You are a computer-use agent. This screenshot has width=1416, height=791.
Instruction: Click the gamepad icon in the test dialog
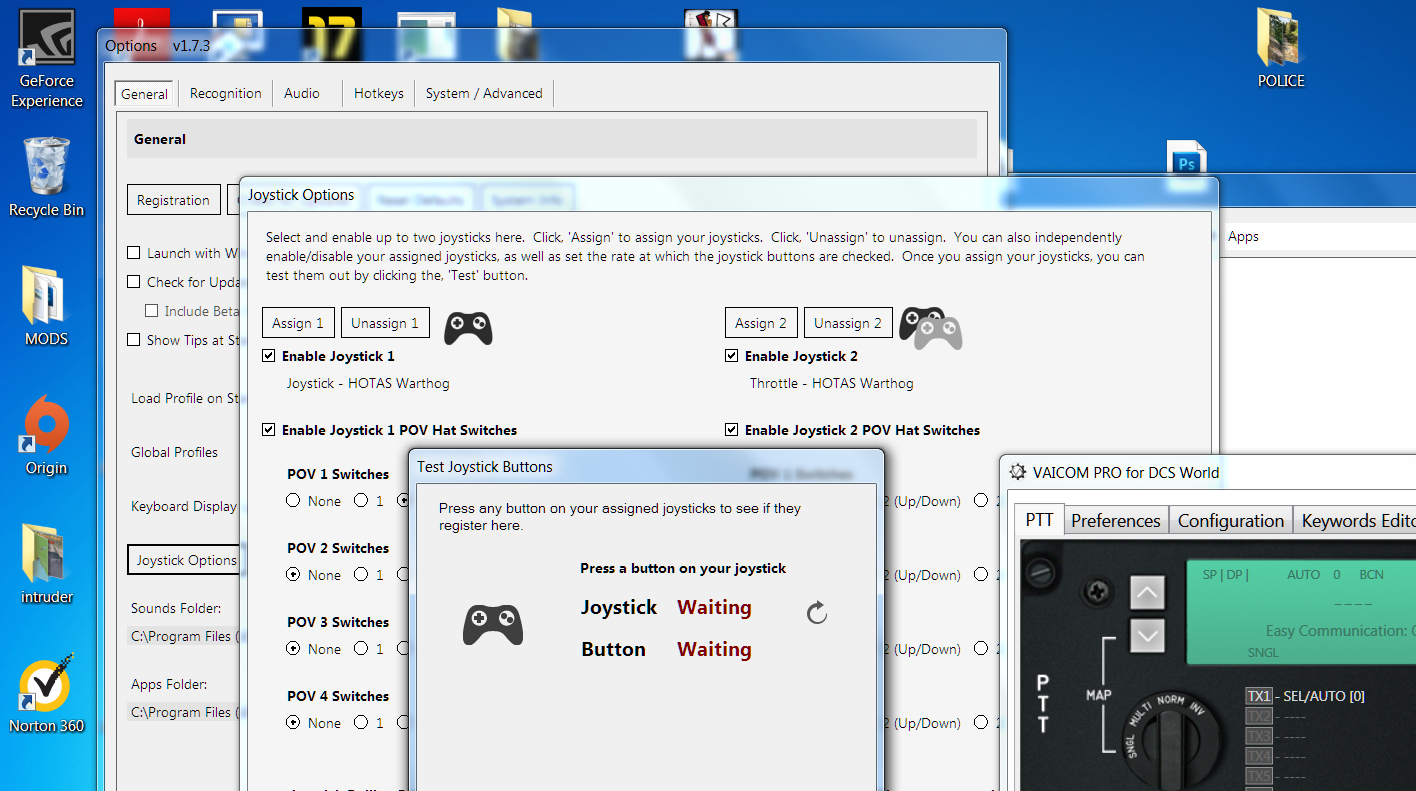(493, 625)
